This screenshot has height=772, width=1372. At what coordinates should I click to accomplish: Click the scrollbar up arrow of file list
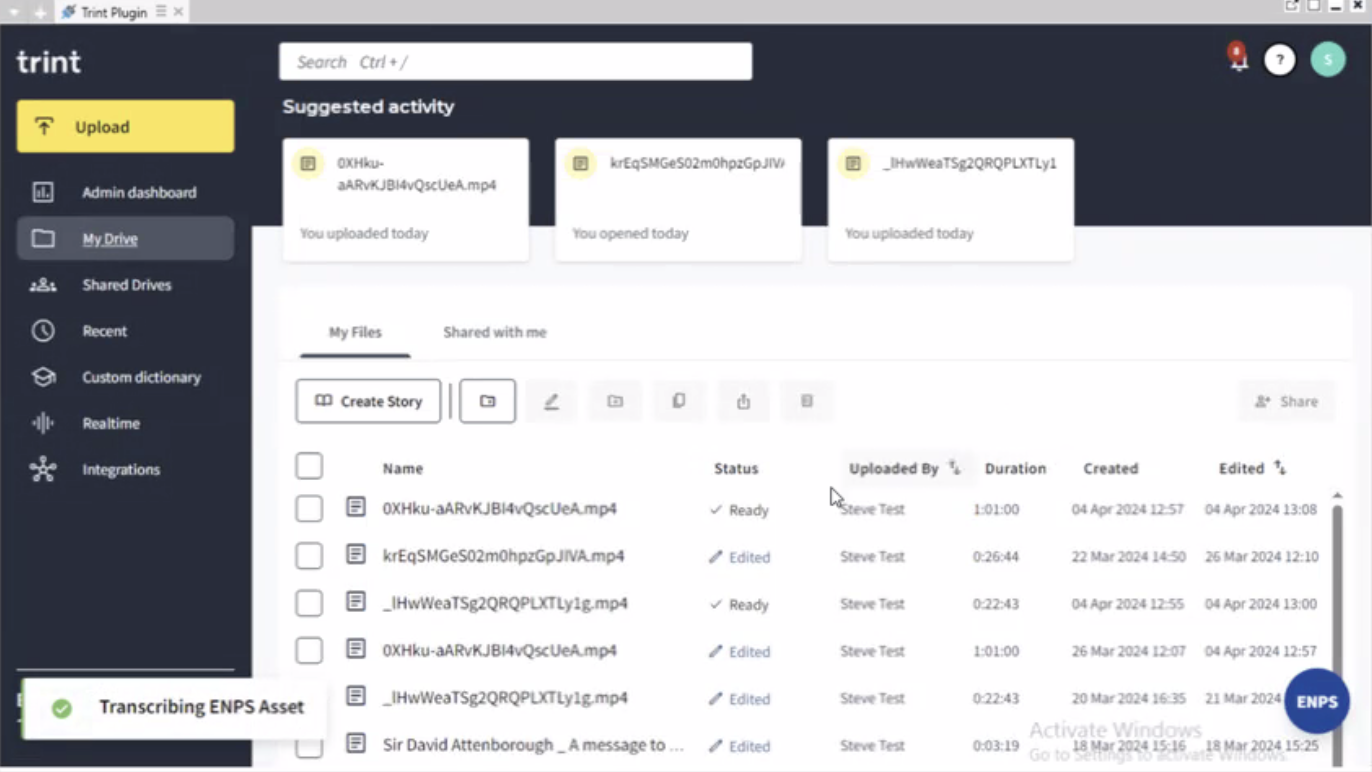coord(1338,495)
